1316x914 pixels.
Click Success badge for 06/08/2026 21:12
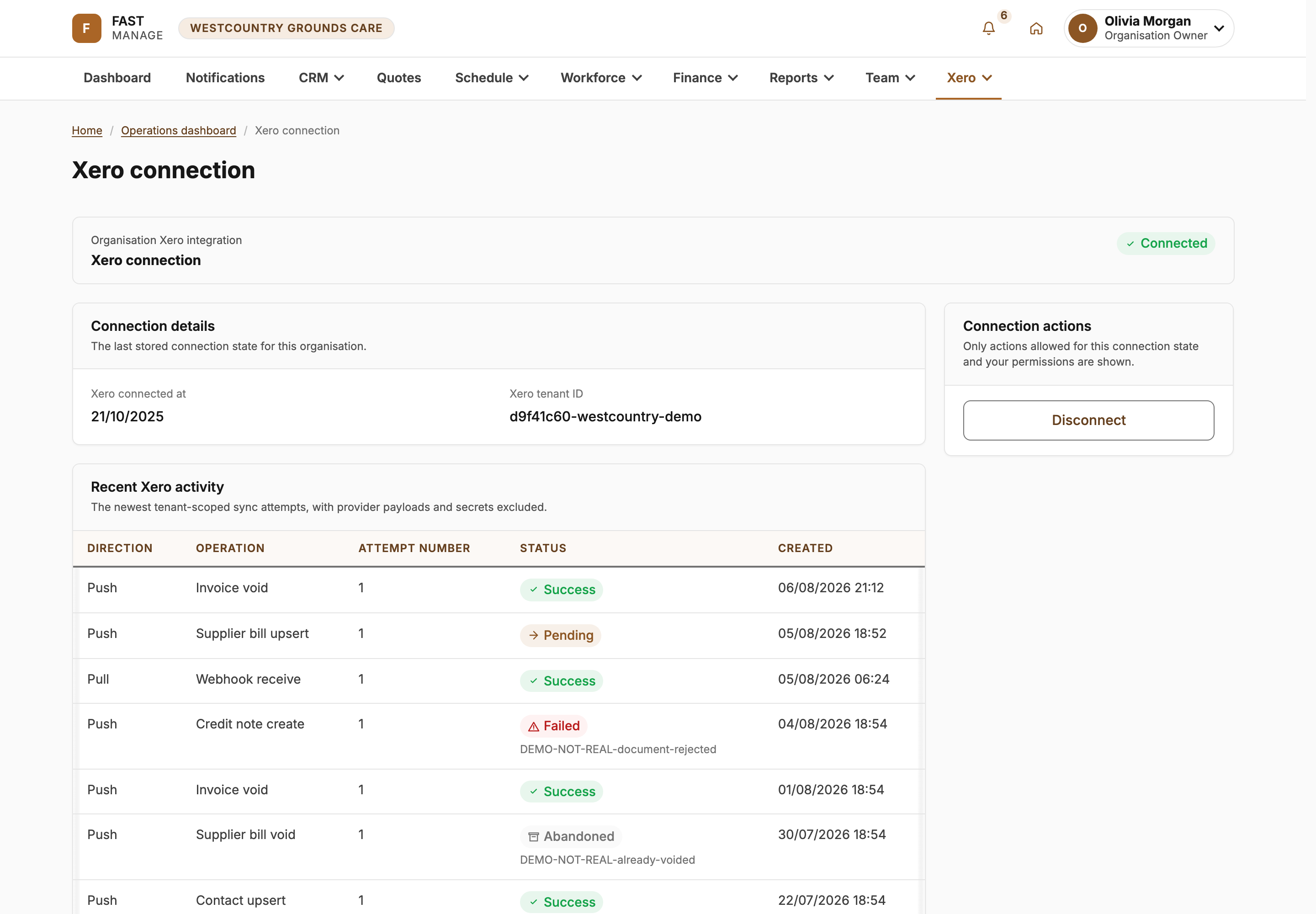click(561, 589)
